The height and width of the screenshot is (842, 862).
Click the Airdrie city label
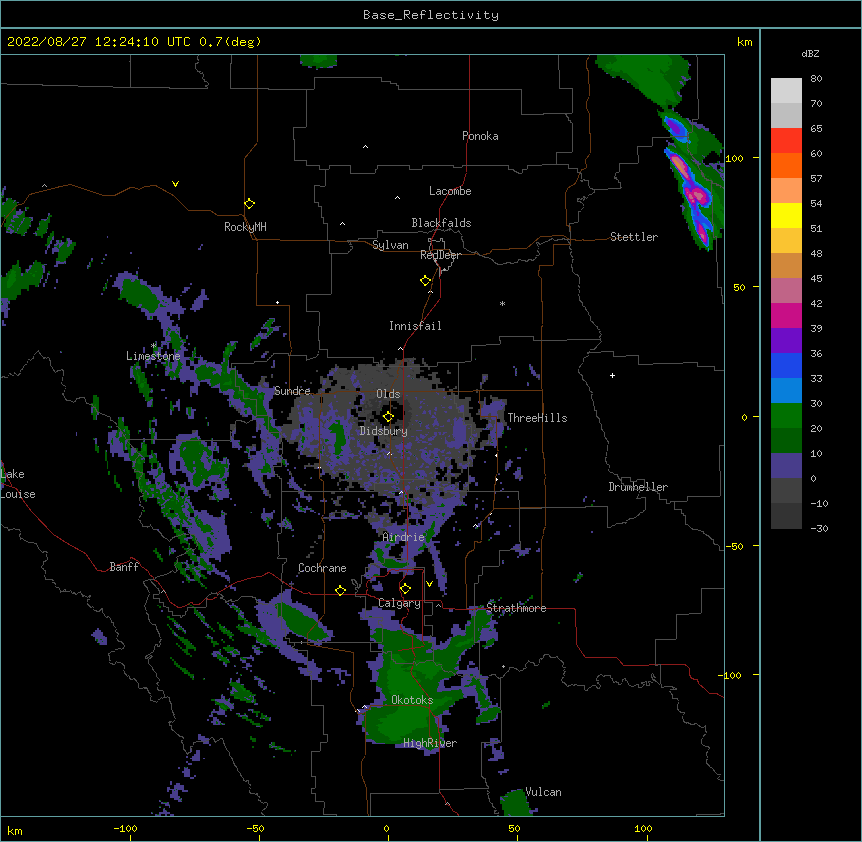click(403, 537)
